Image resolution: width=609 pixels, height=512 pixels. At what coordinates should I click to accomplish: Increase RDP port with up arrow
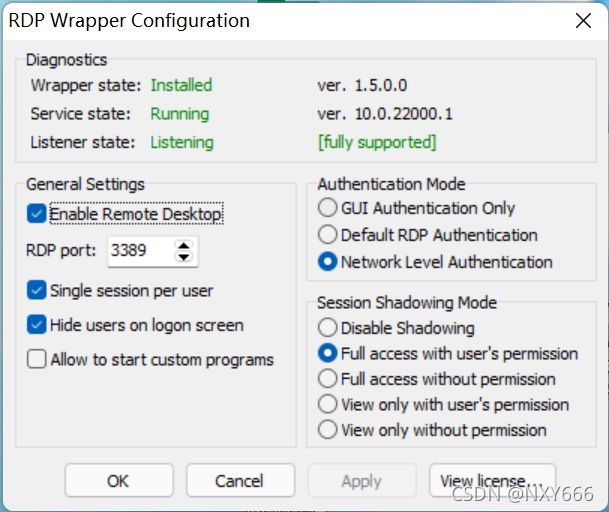(184, 246)
